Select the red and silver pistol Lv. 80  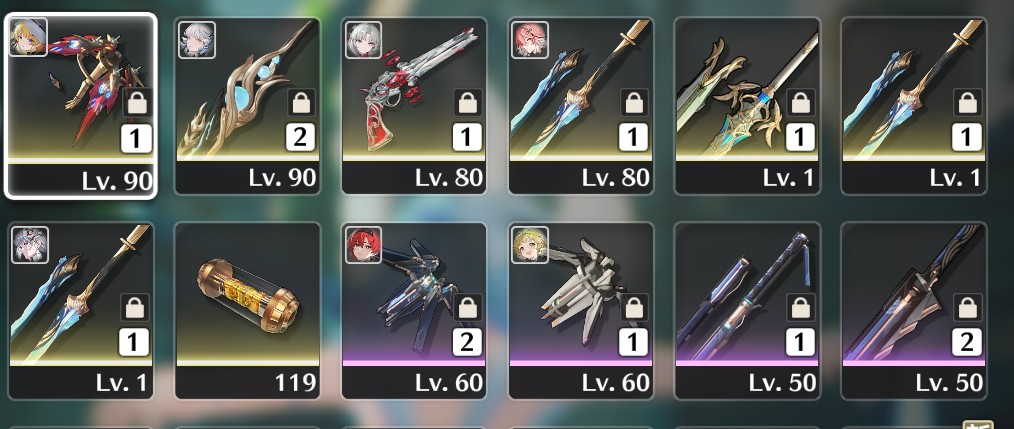414,105
